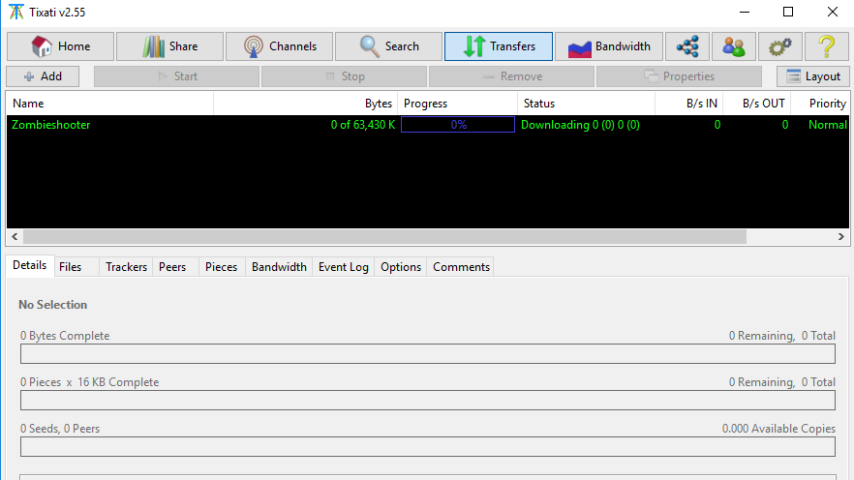Sort transfers by Progress column
Image resolution: width=854 pixels, height=480 pixels.
[x=458, y=104]
